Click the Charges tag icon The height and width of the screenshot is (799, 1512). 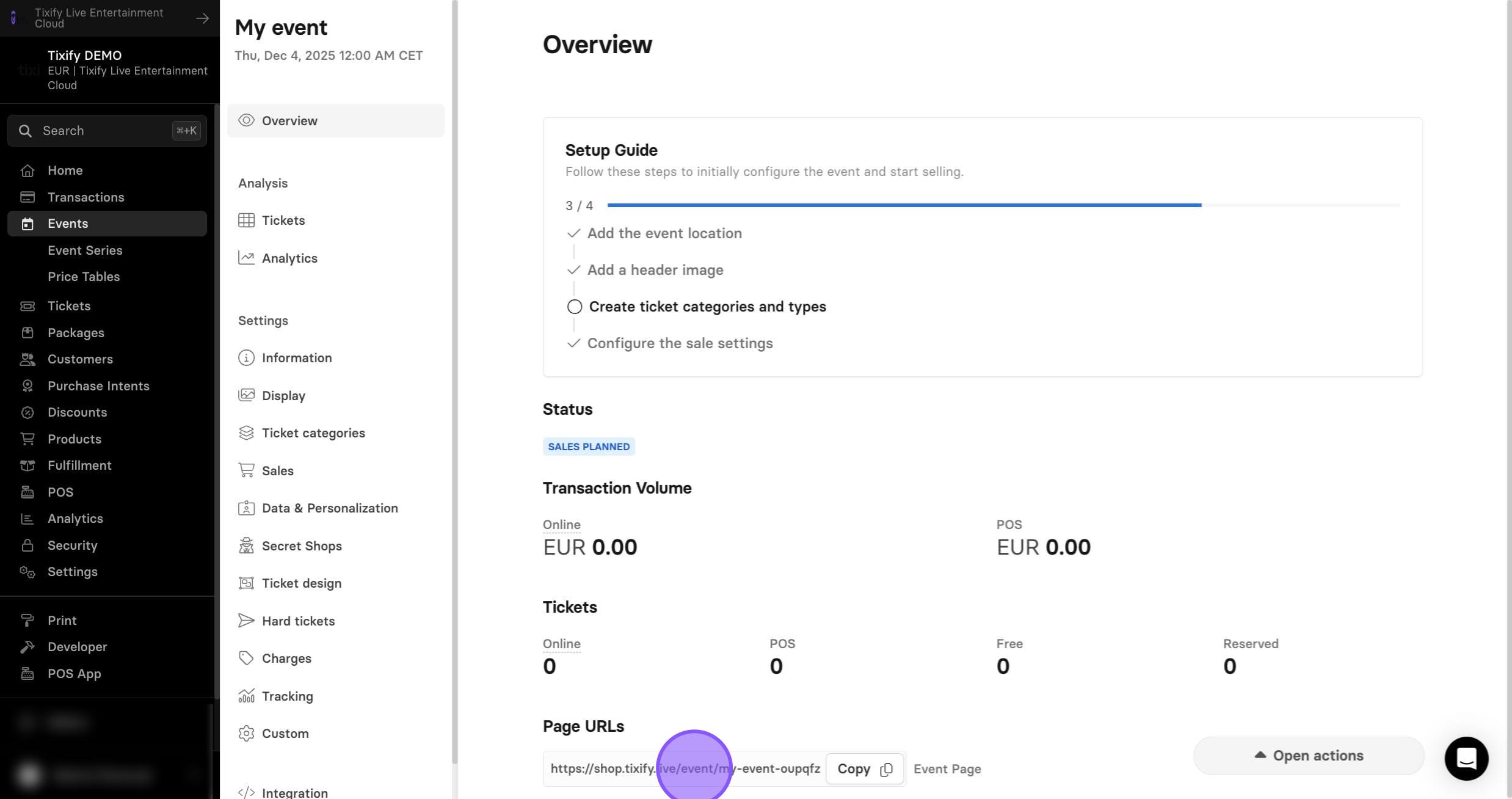(246, 659)
